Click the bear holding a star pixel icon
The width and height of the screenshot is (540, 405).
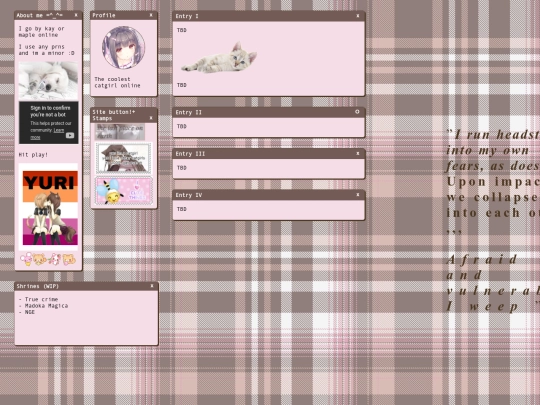click(x=40, y=259)
